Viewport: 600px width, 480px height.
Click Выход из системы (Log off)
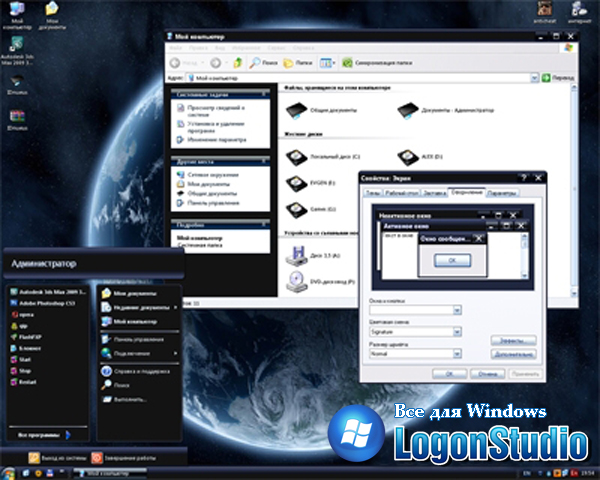pyautogui.click(x=58, y=458)
